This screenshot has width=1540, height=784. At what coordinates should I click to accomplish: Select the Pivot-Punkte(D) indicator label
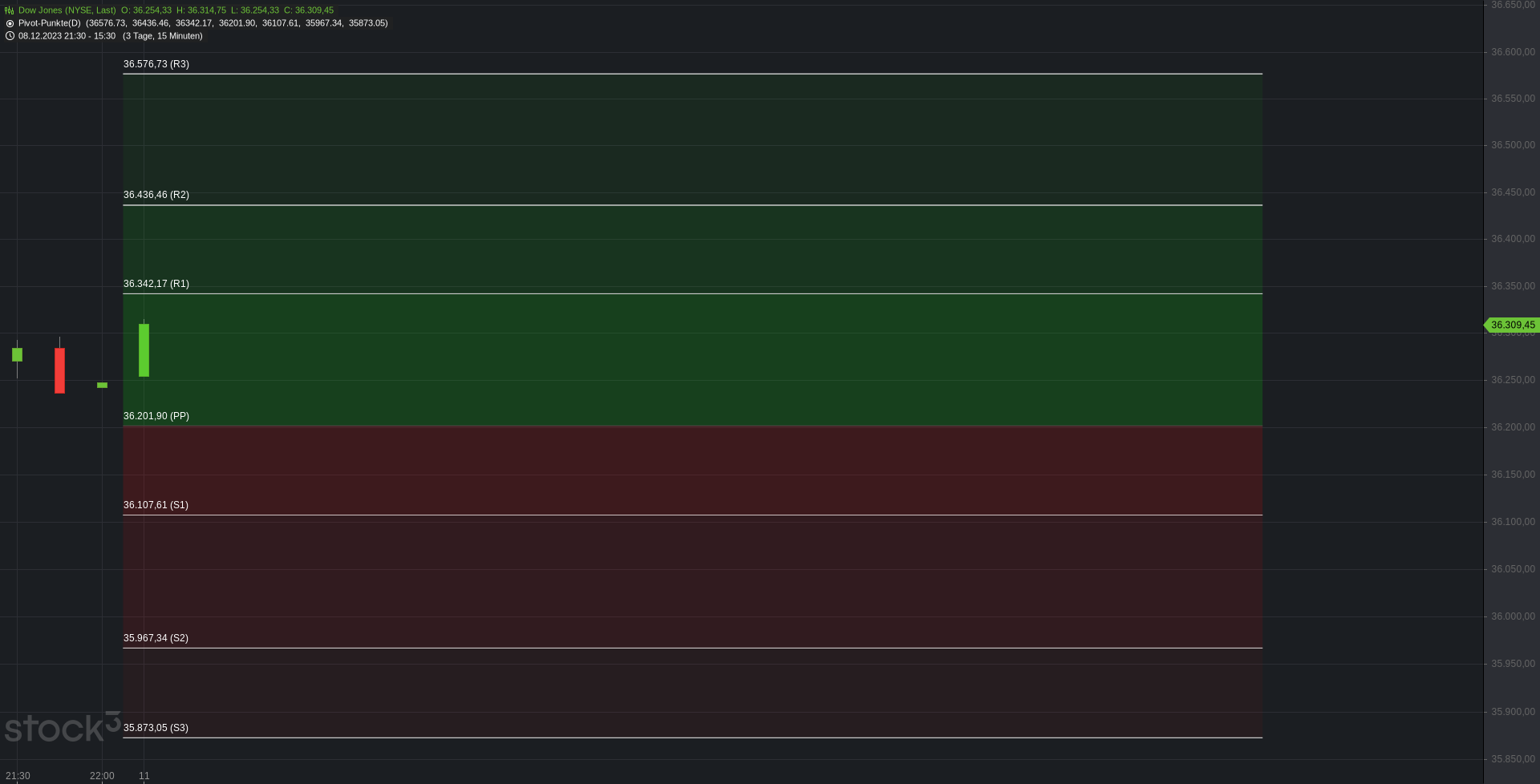pos(50,23)
